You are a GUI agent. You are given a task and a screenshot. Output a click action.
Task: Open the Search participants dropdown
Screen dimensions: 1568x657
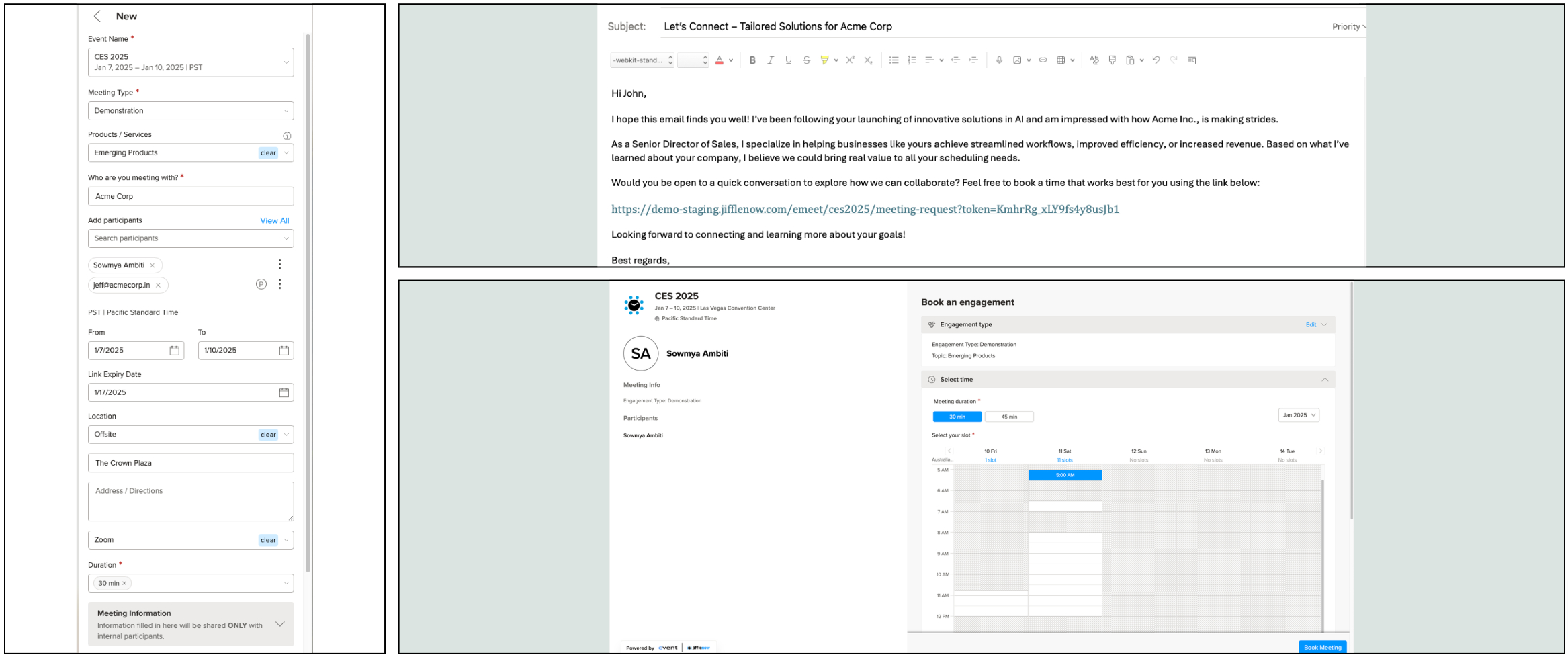coord(191,238)
